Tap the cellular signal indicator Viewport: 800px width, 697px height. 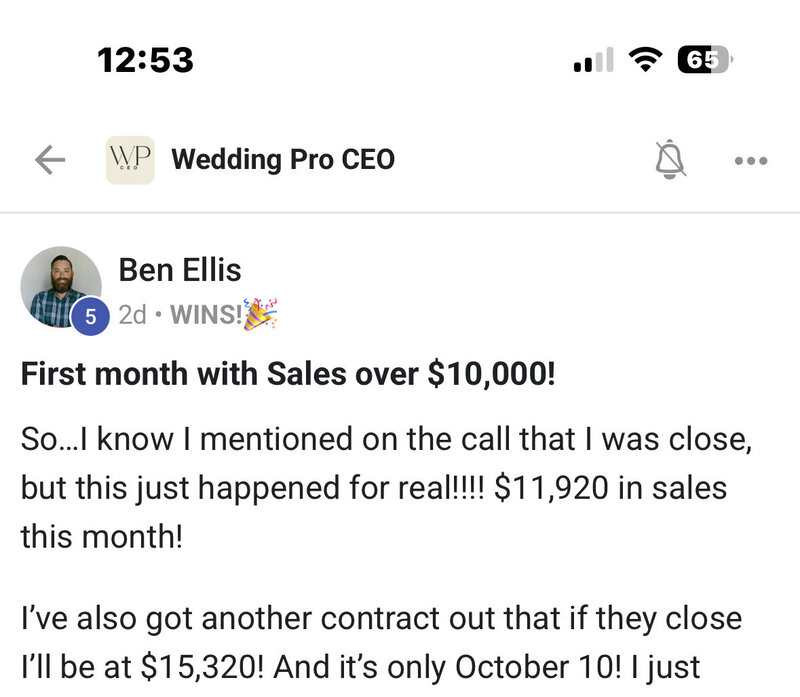tap(593, 62)
